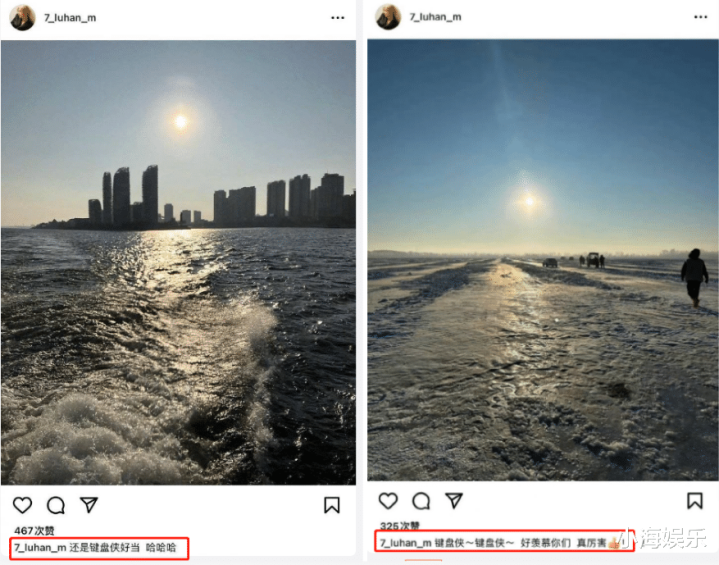This screenshot has height=565, width=719.
Task: Open comments on the right frozen lake post
Action: 421,501
